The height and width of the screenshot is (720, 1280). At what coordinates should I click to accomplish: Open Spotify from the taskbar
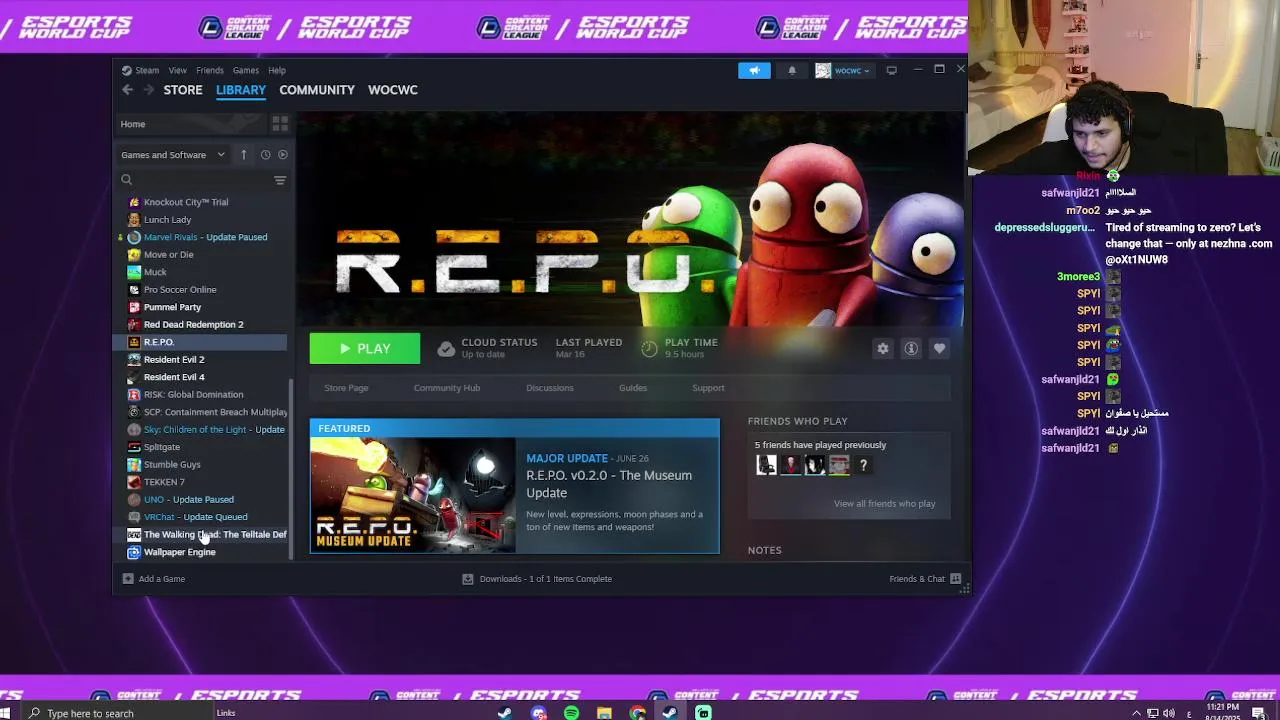point(571,713)
